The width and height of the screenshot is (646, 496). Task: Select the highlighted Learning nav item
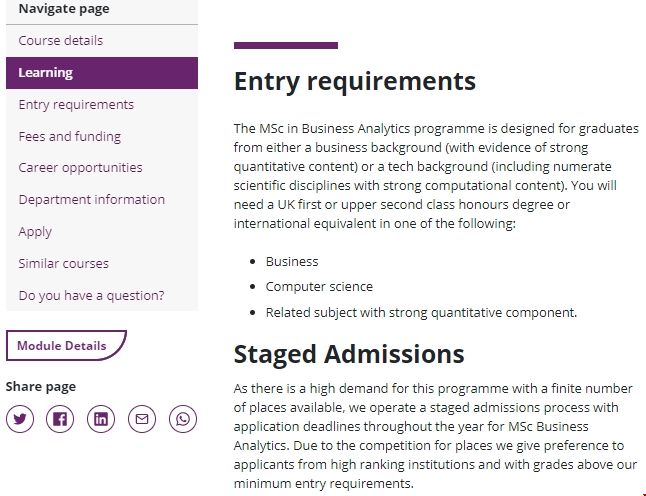click(46, 73)
